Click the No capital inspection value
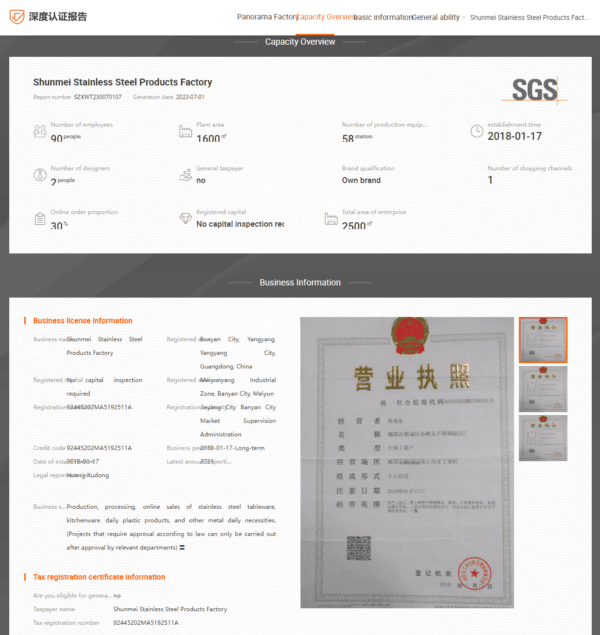This screenshot has height=635, width=600. pyautogui.click(x=240, y=224)
